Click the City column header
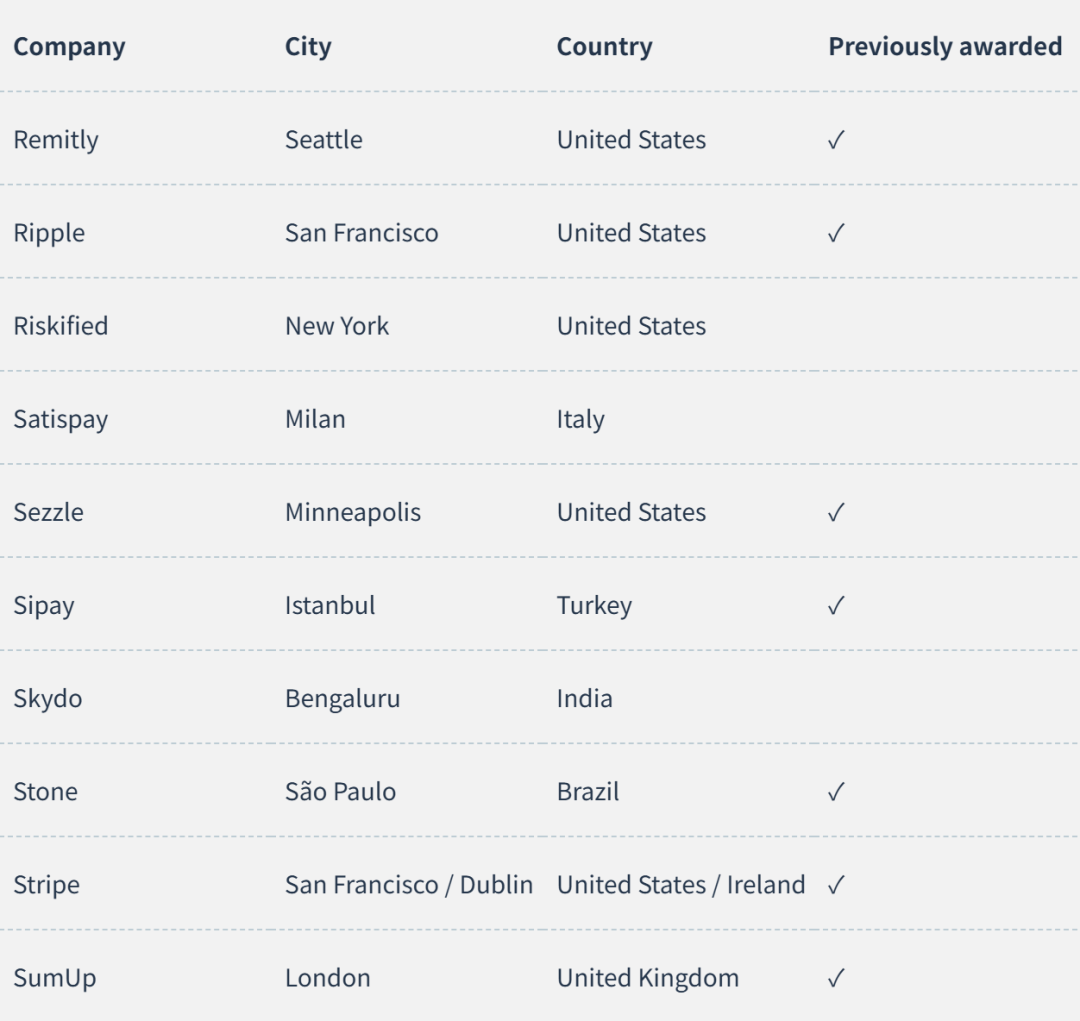This screenshot has width=1080, height=1021. click(308, 47)
